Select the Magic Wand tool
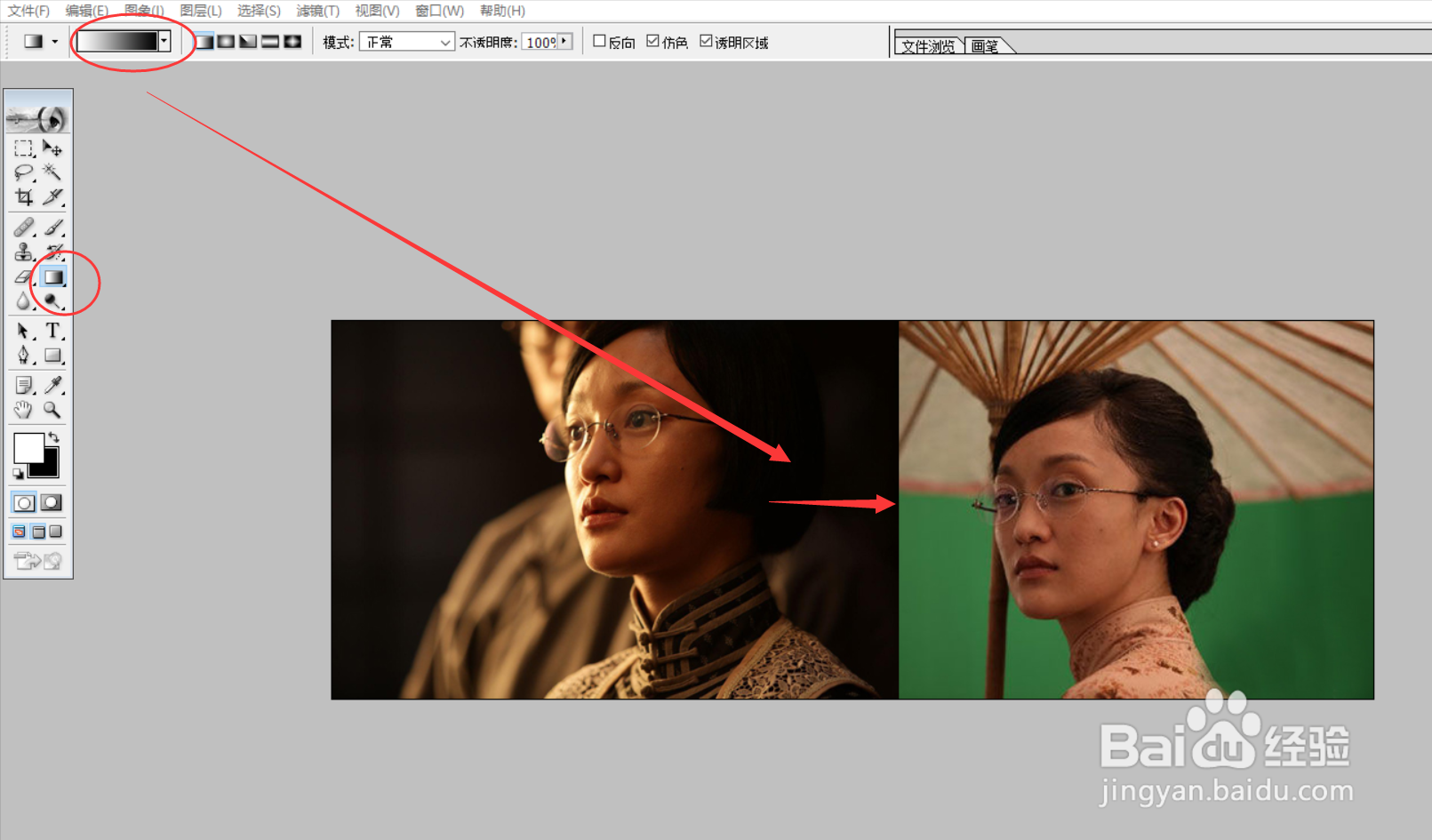Viewport: 1432px width, 840px height. click(52, 172)
